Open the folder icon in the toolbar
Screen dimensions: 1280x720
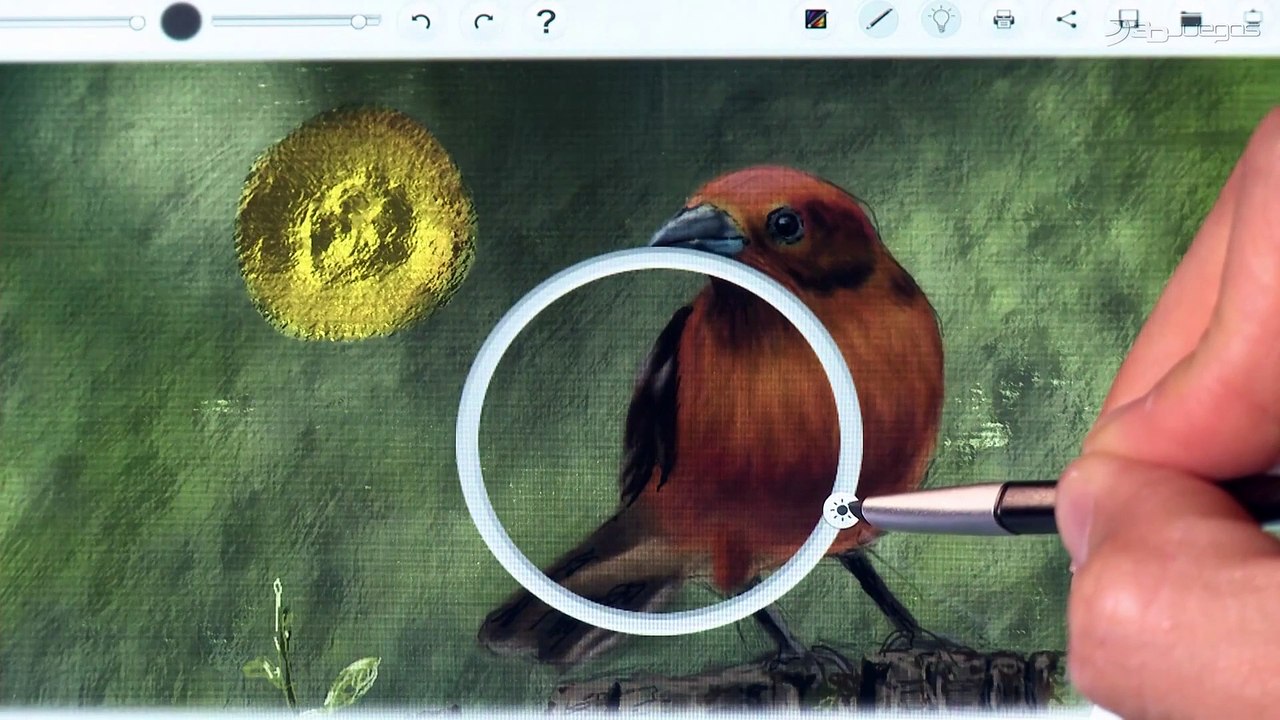[x=1190, y=19]
